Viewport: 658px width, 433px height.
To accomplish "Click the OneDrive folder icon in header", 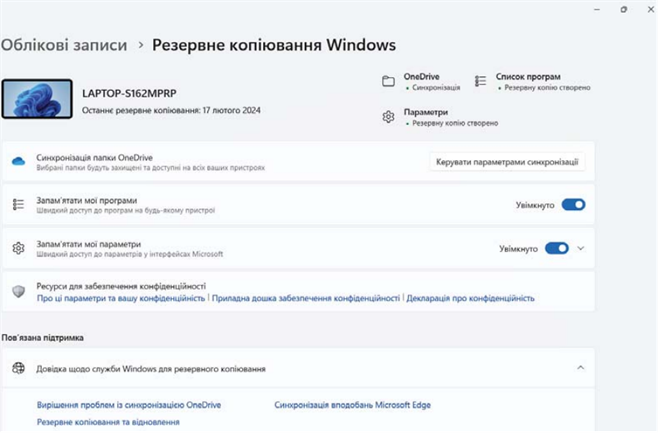I will point(388,81).
